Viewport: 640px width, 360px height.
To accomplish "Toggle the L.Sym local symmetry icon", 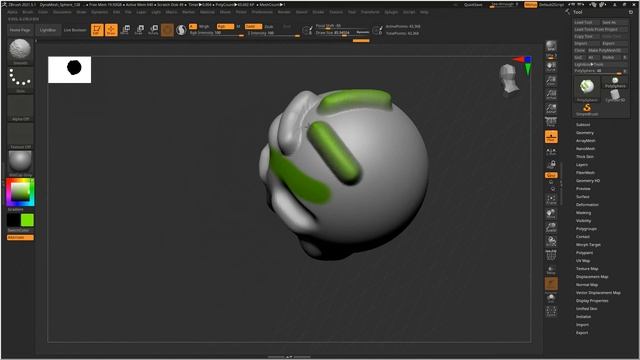I will [551, 151].
